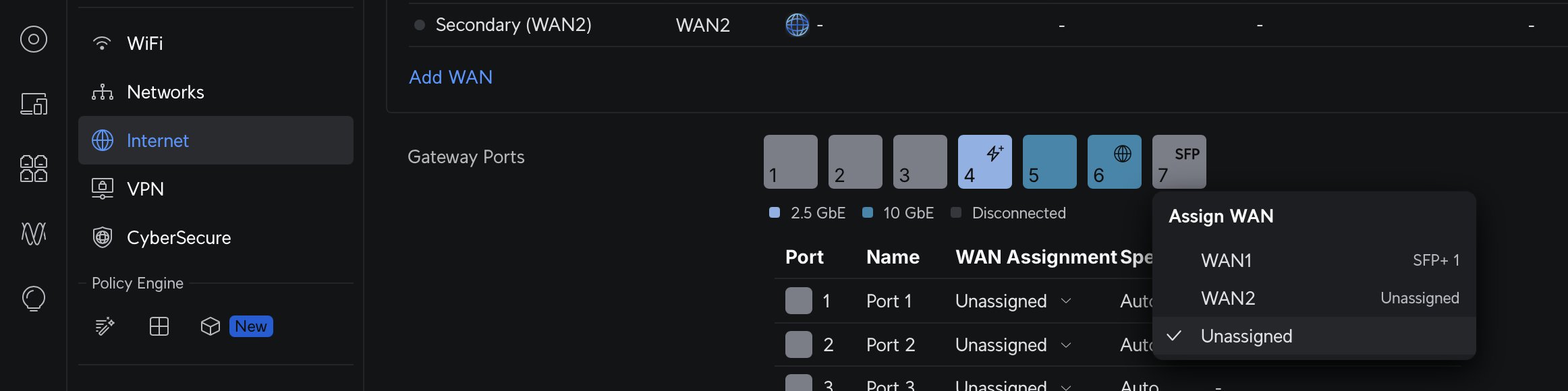This screenshot has width=1568, height=391.
Task: Click the waveform insights icon in left rail
Action: [x=34, y=233]
